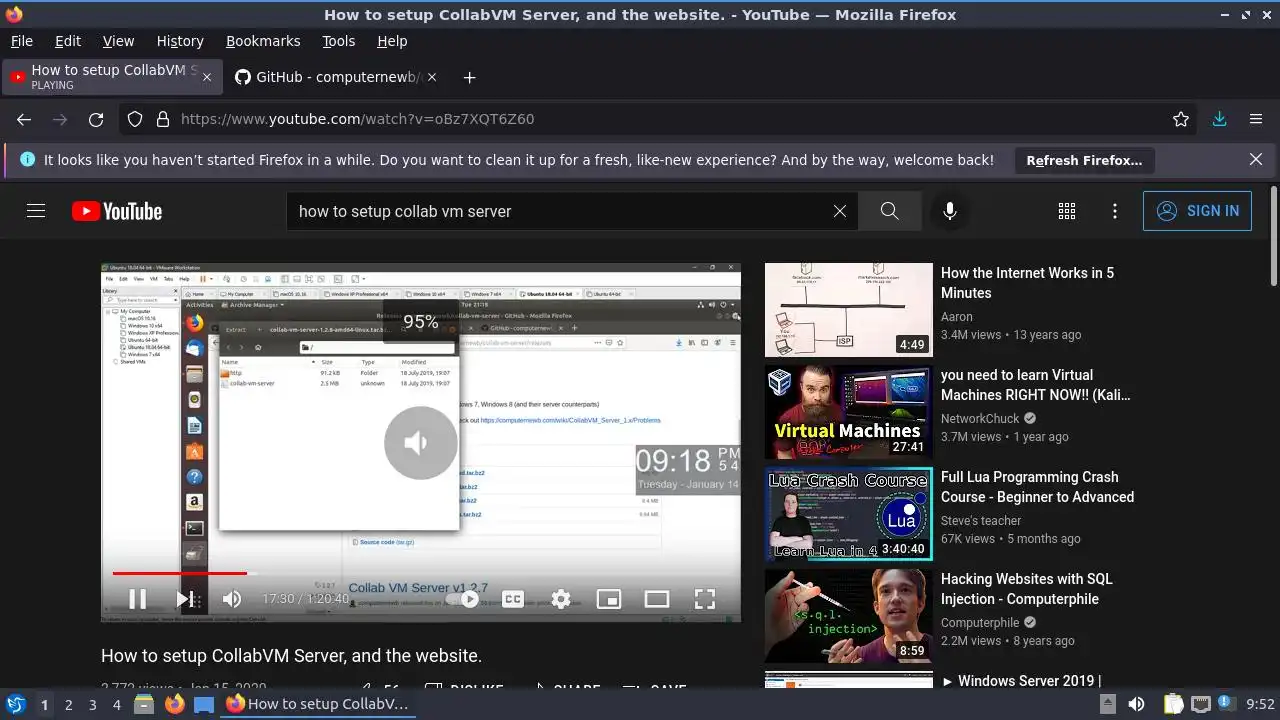This screenshot has width=1280, height=720.
Task: Visit NetworkChuck channel link
Action: pos(980,419)
